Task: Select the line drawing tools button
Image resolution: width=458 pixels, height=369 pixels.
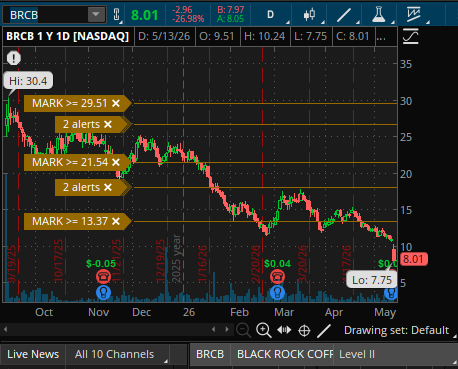Action: (344, 15)
